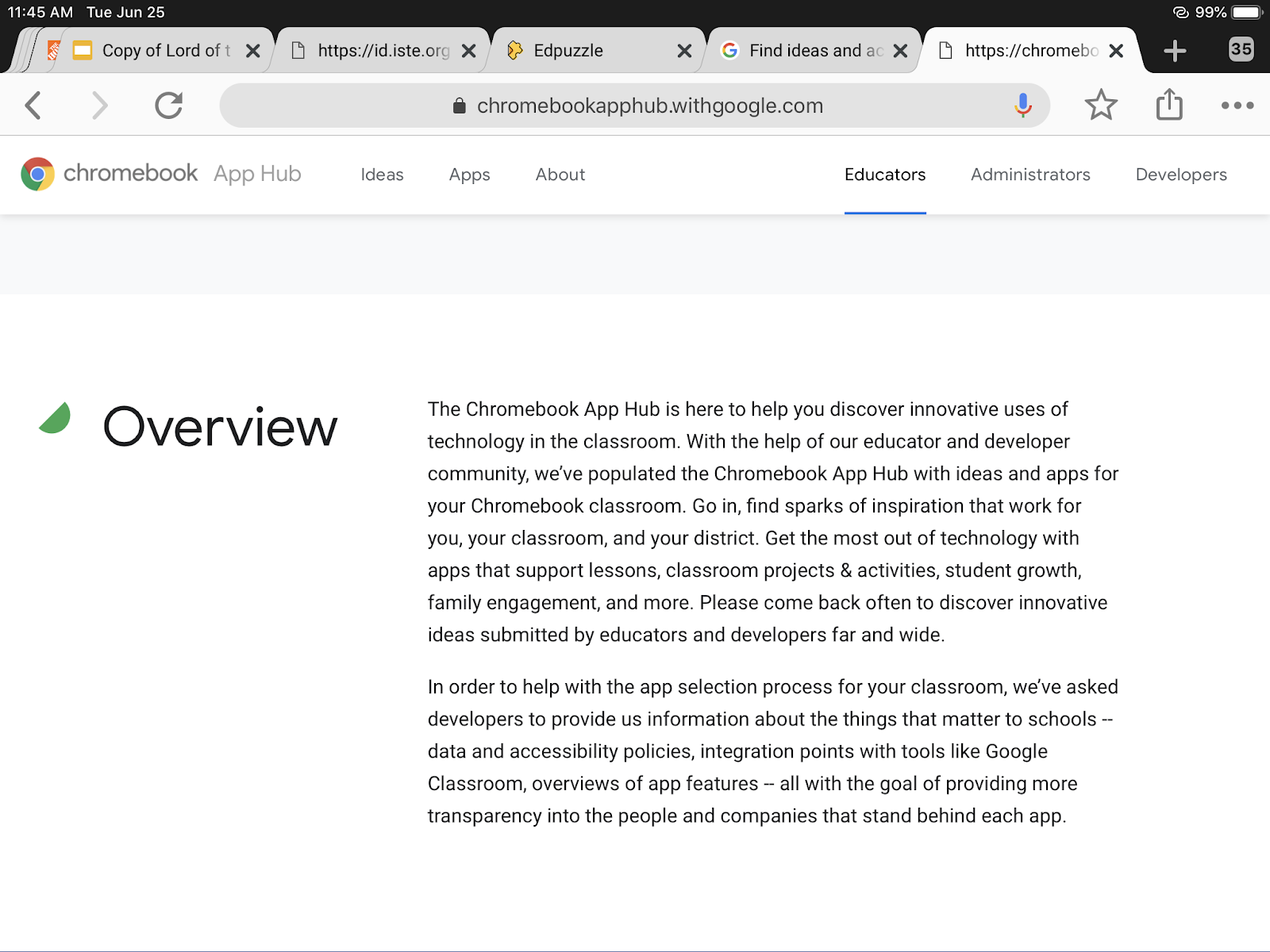Click the lock icon in address bar
The image size is (1270, 952).
pos(459,106)
